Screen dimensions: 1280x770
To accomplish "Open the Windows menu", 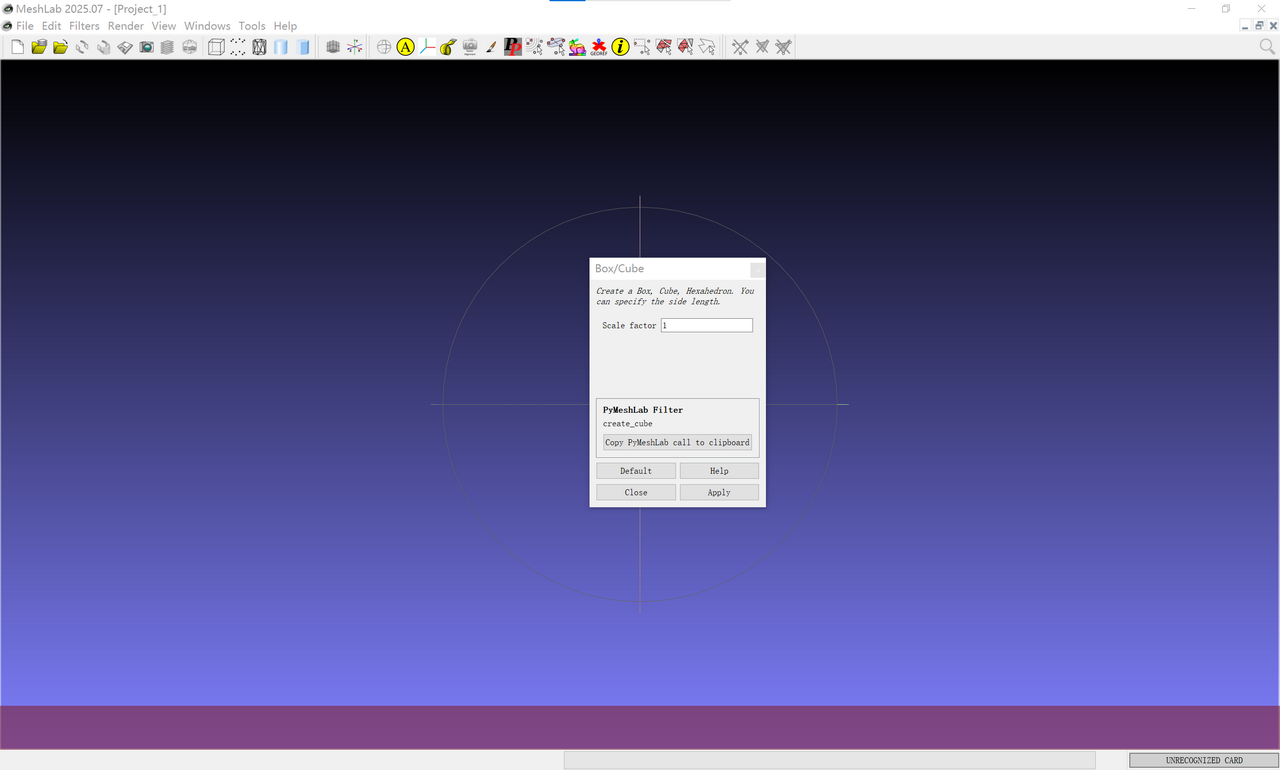I will pos(207,26).
